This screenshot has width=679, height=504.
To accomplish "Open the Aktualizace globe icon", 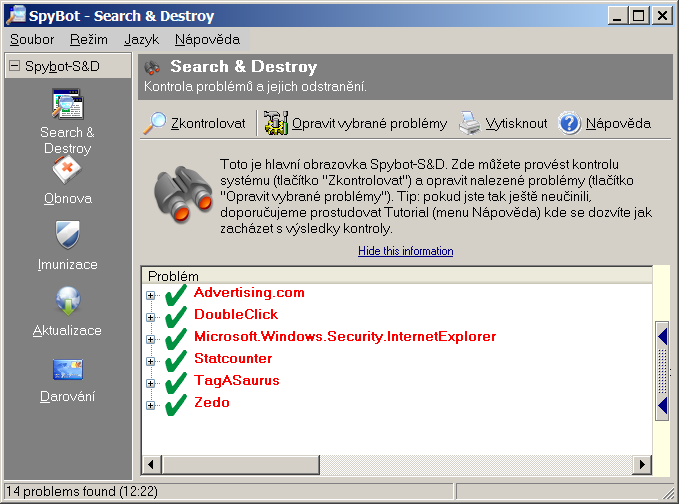I will [68, 301].
